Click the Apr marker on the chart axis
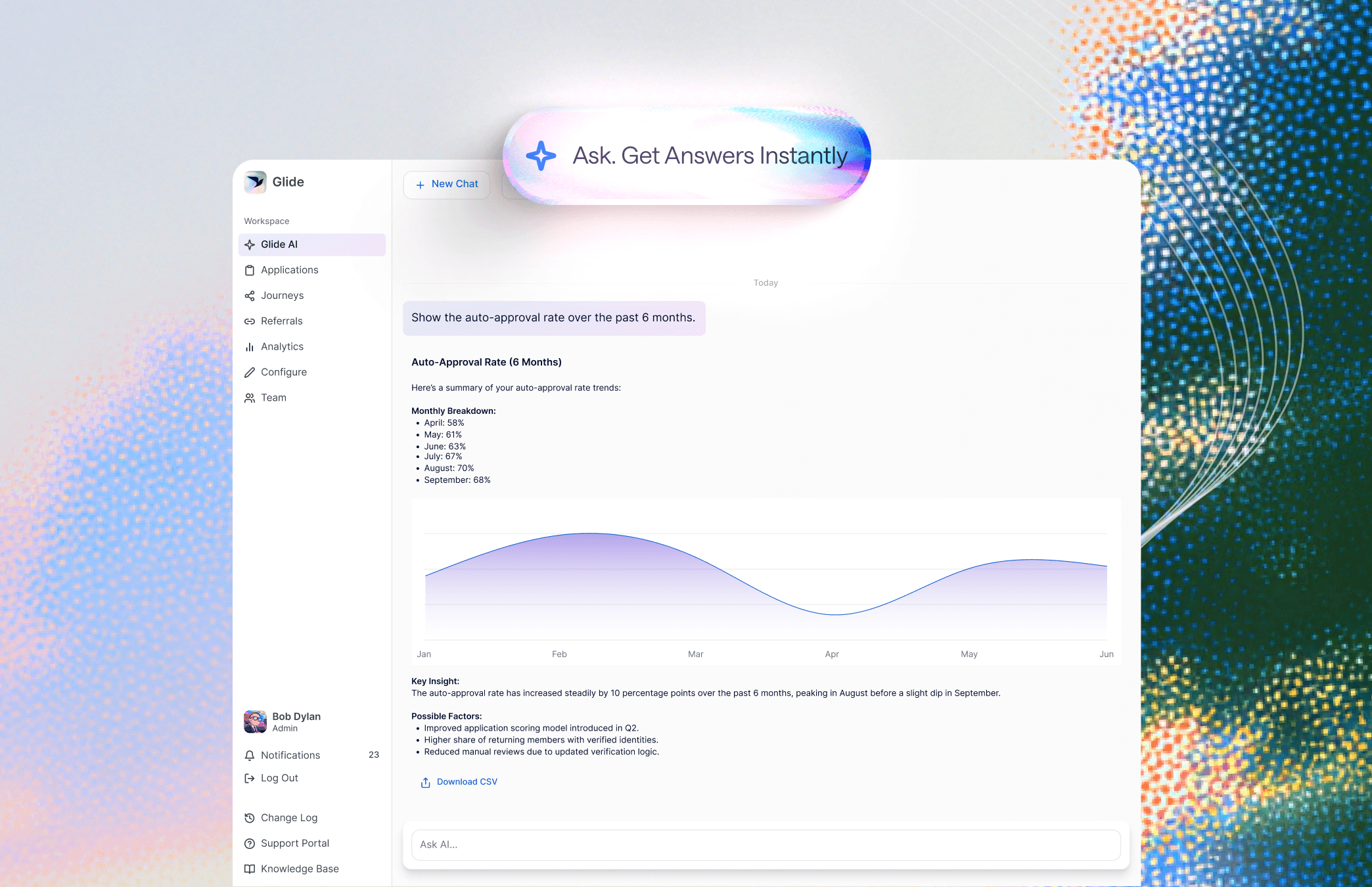This screenshot has height=887, width=1372. pyautogui.click(x=832, y=654)
